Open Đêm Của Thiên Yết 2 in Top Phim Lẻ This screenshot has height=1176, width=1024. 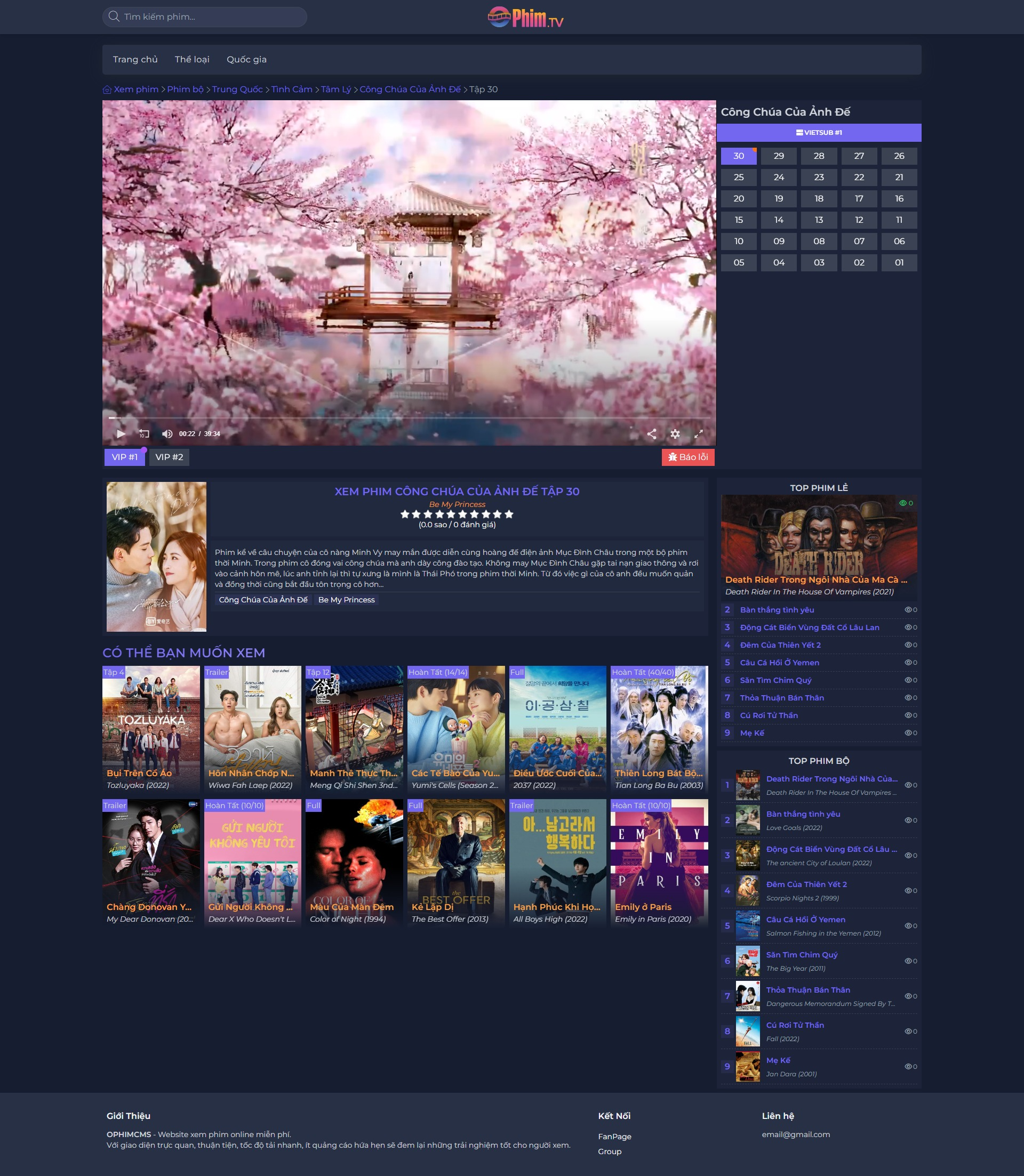tap(780, 646)
